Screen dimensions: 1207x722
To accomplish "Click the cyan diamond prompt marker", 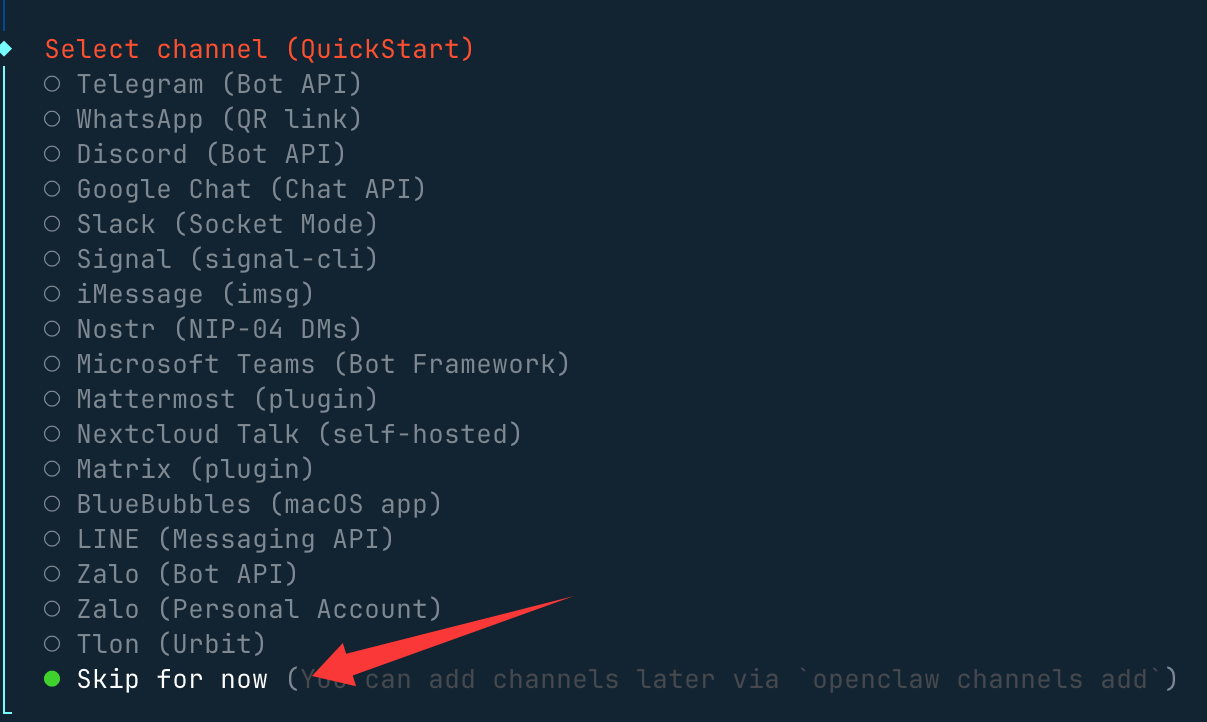I will pos(6,49).
